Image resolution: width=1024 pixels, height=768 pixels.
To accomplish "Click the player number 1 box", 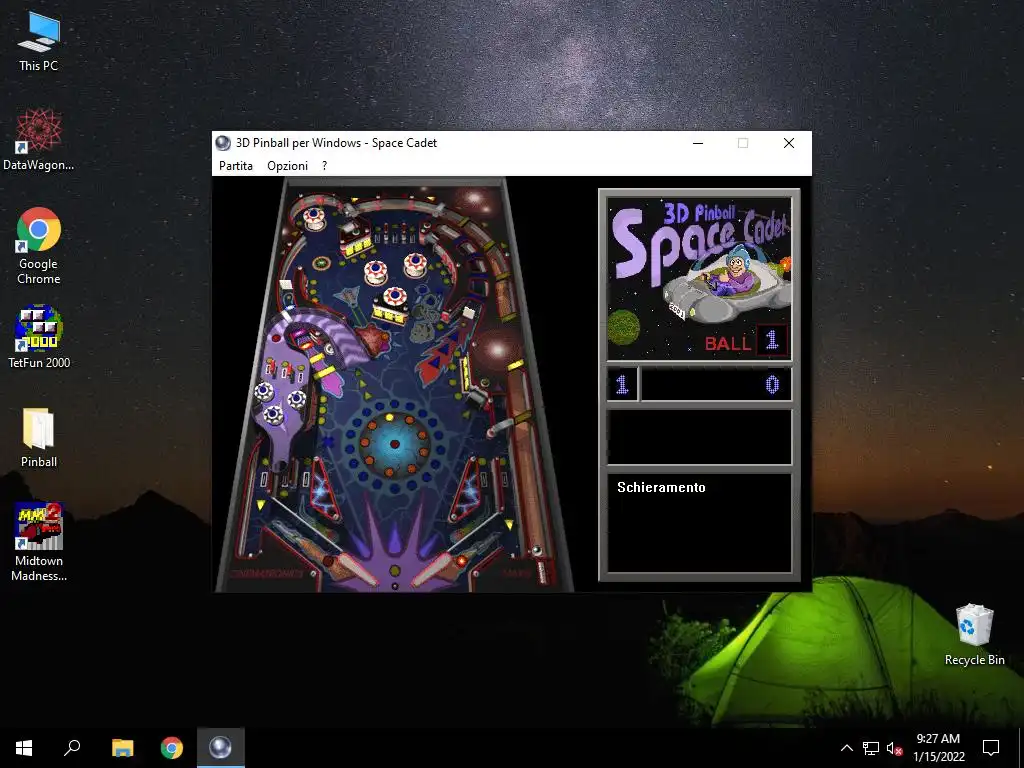I will point(622,384).
